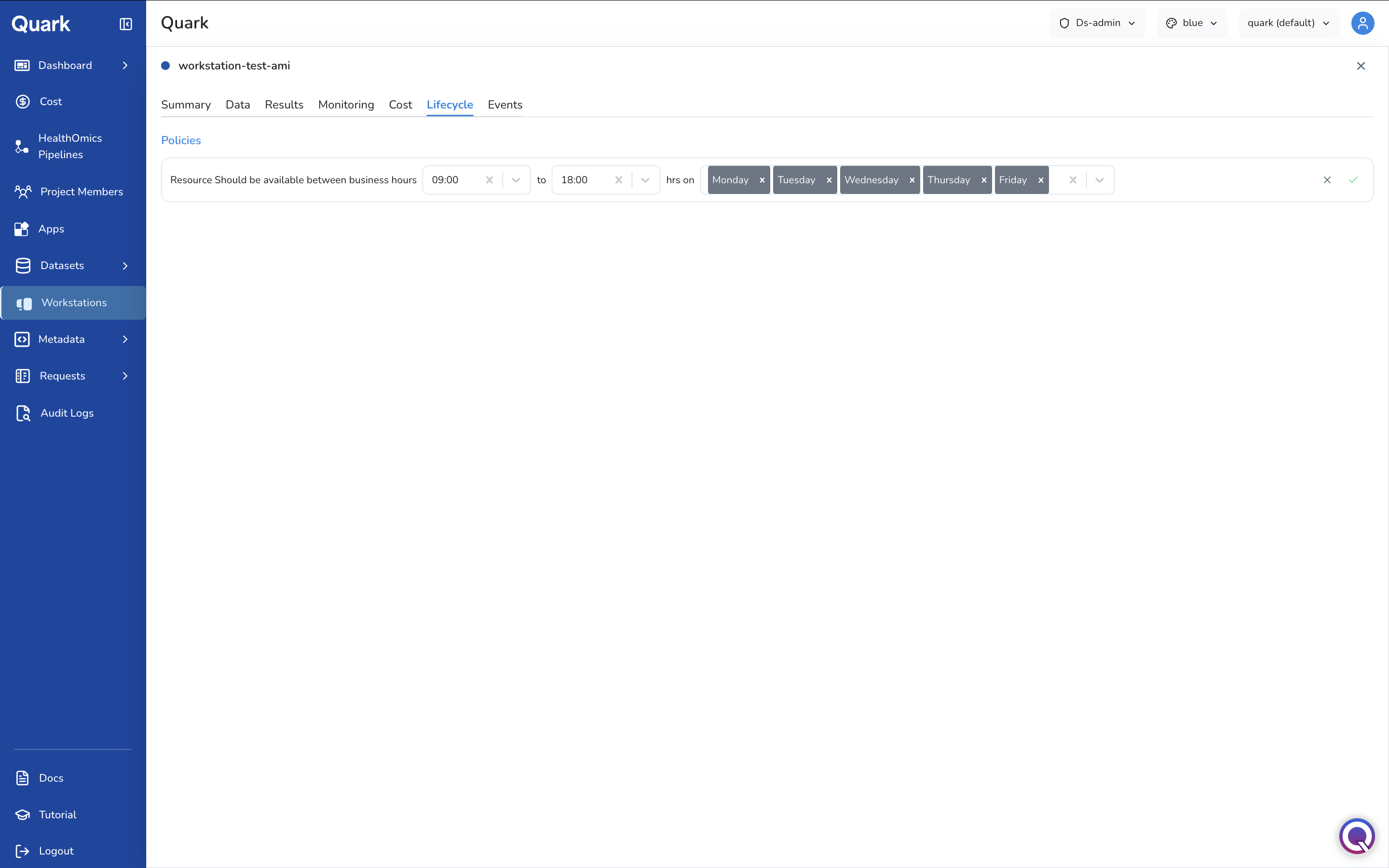Remove Monday from selected days

tap(762, 180)
